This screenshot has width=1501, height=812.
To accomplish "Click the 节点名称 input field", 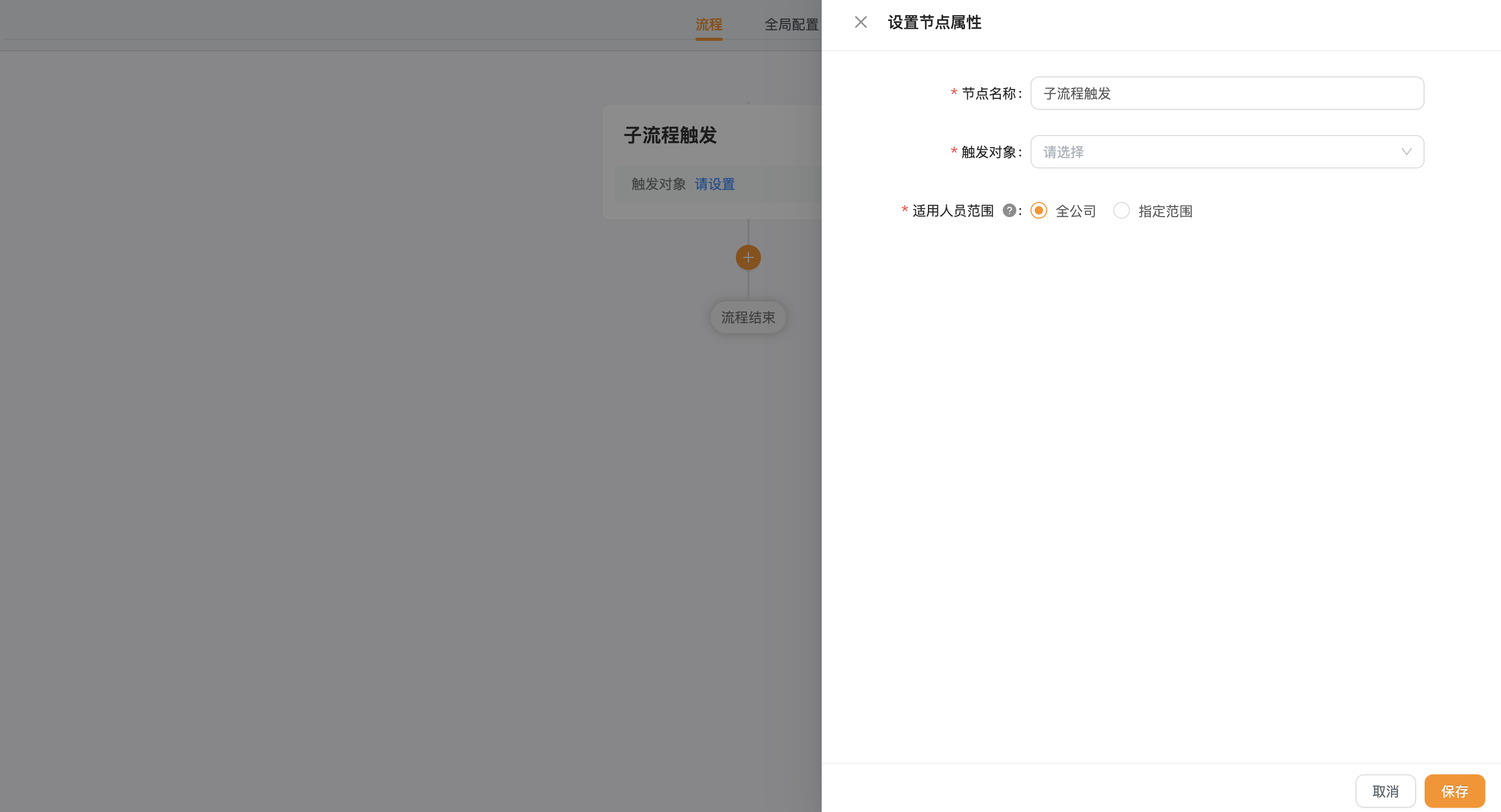I will pos(1227,93).
